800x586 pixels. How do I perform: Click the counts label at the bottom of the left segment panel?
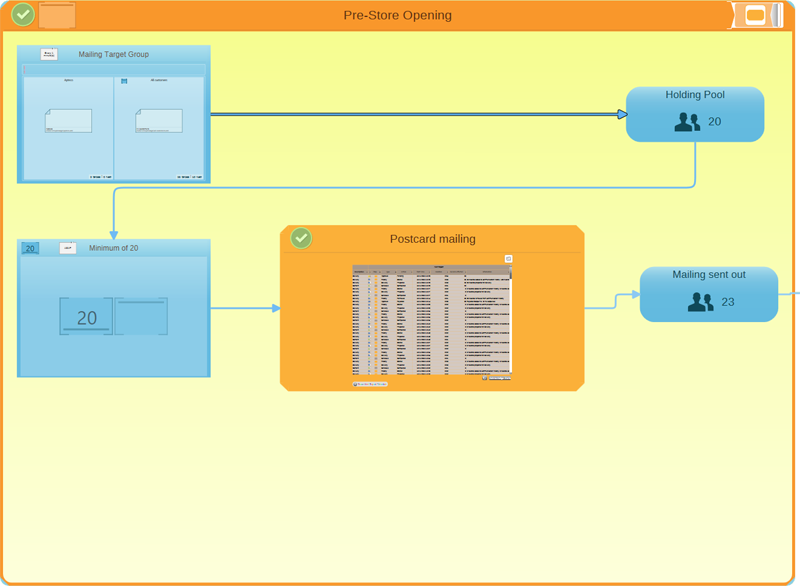[101, 177]
